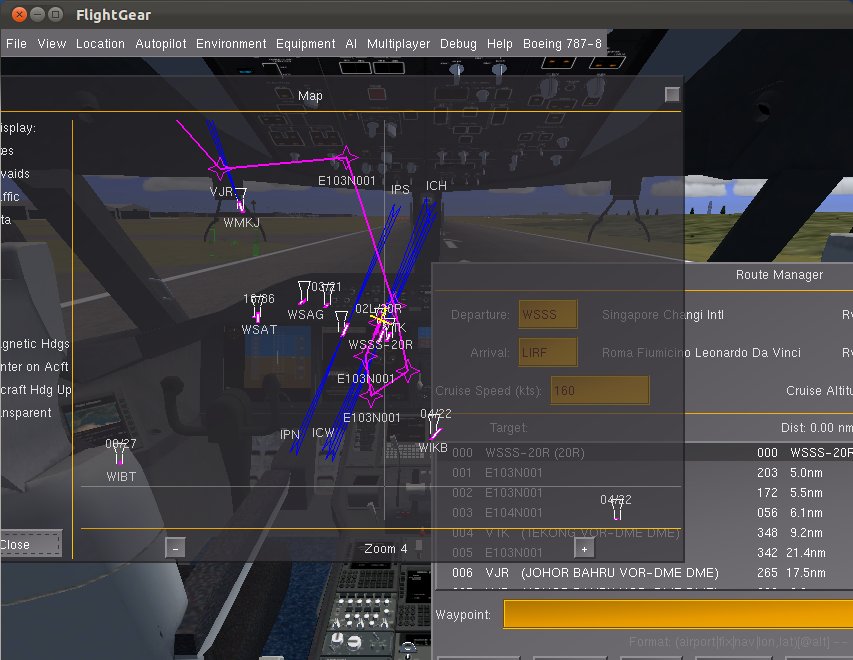853x660 pixels.
Task: Open the Equipment menu
Action: coord(305,44)
